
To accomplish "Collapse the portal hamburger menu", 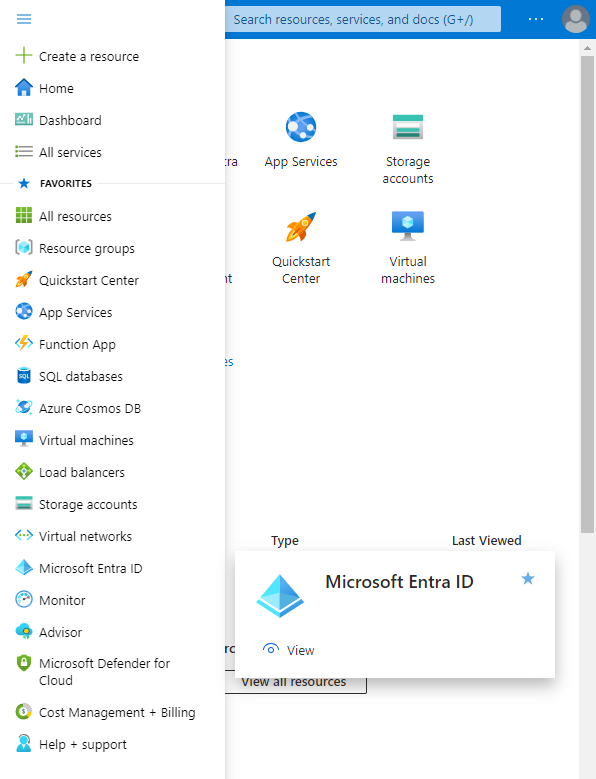I will click(24, 19).
